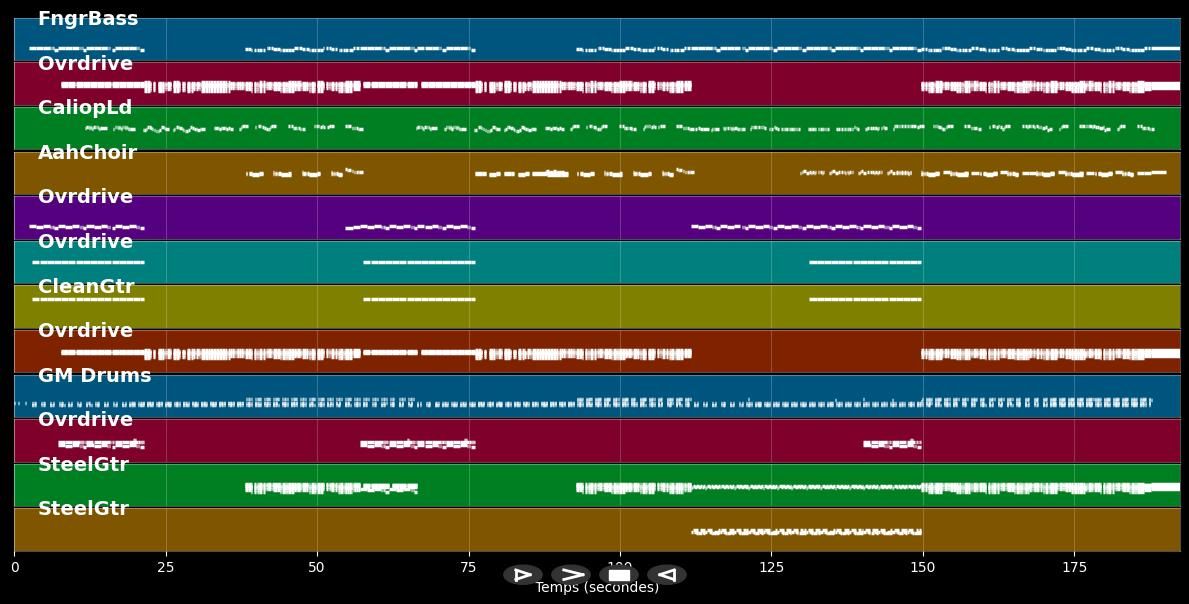Select the CaliopLd track label

point(85,108)
